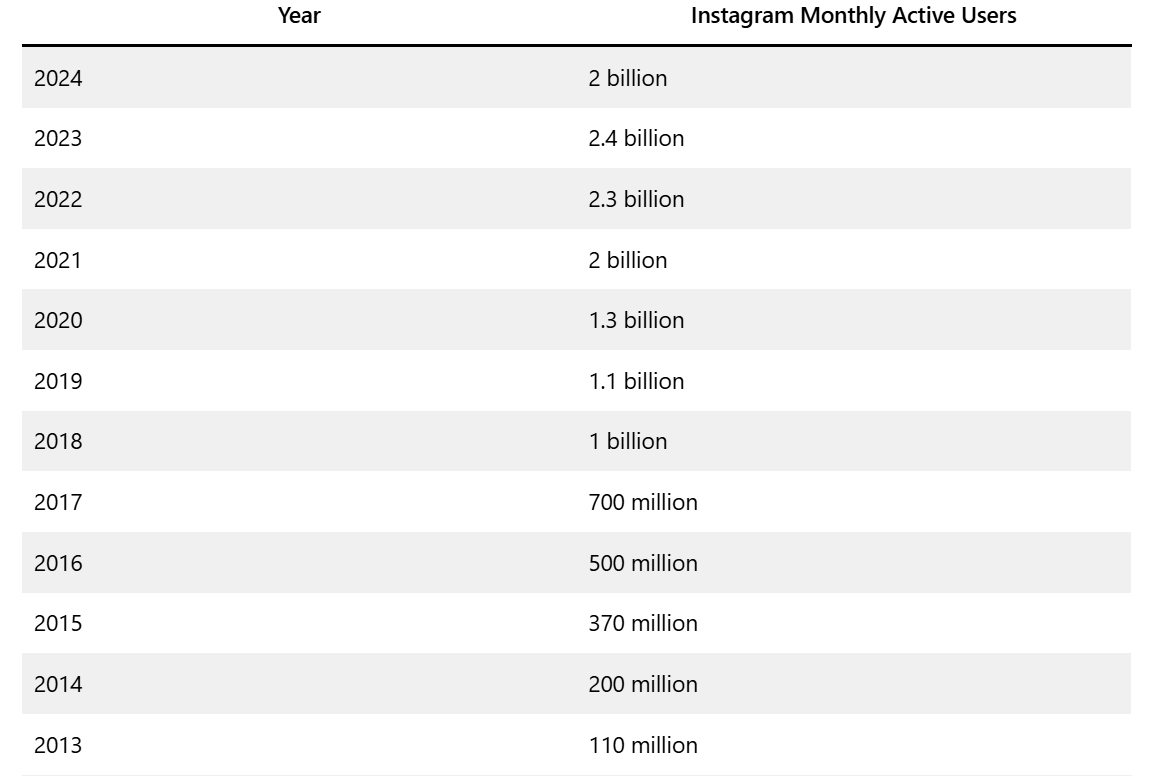Viewport: 1150px width, 776px height.
Task: Select the 700 million users cell
Action: coord(643,502)
